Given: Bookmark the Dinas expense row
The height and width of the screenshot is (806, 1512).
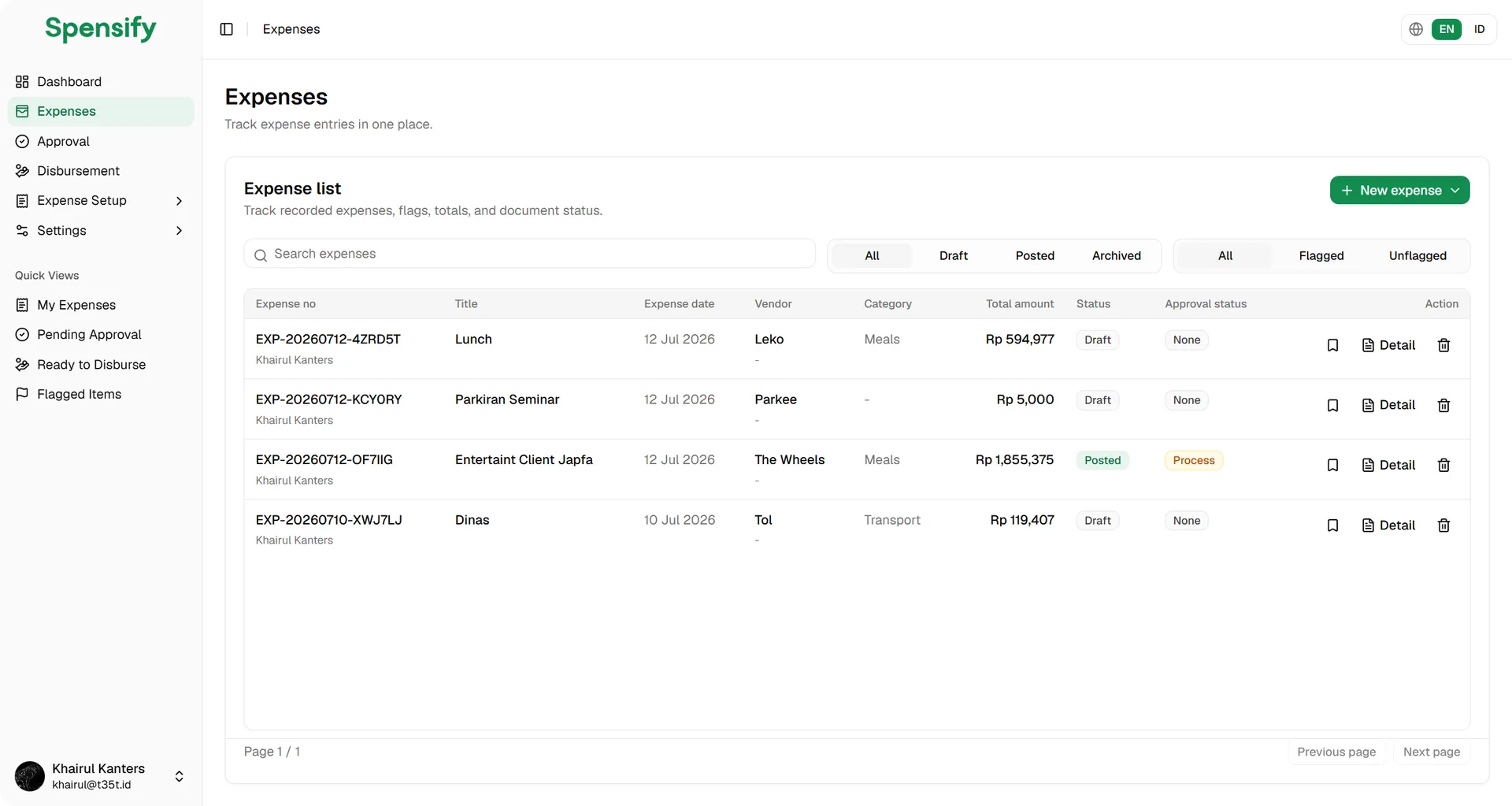Looking at the screenshot, I should coord(1332,526).
